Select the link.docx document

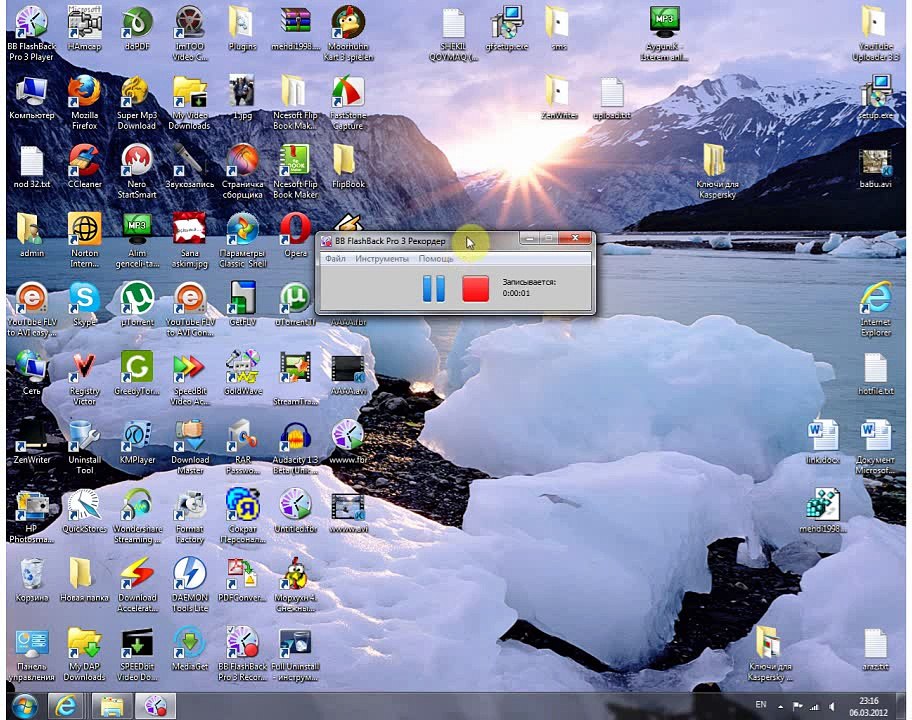(x=822, y=442)
